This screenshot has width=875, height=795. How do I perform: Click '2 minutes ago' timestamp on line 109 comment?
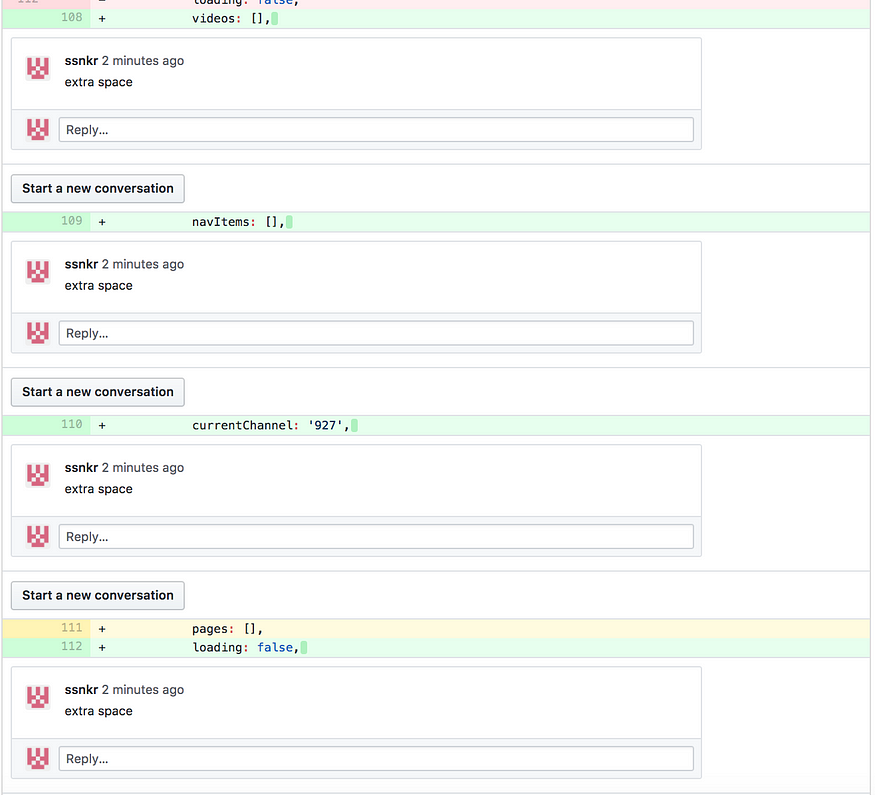143,264
